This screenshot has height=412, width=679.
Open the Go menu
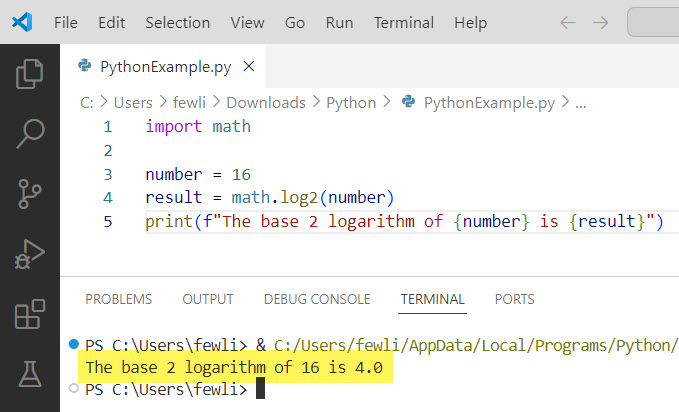pyautogui.click(x=295, y=23)
